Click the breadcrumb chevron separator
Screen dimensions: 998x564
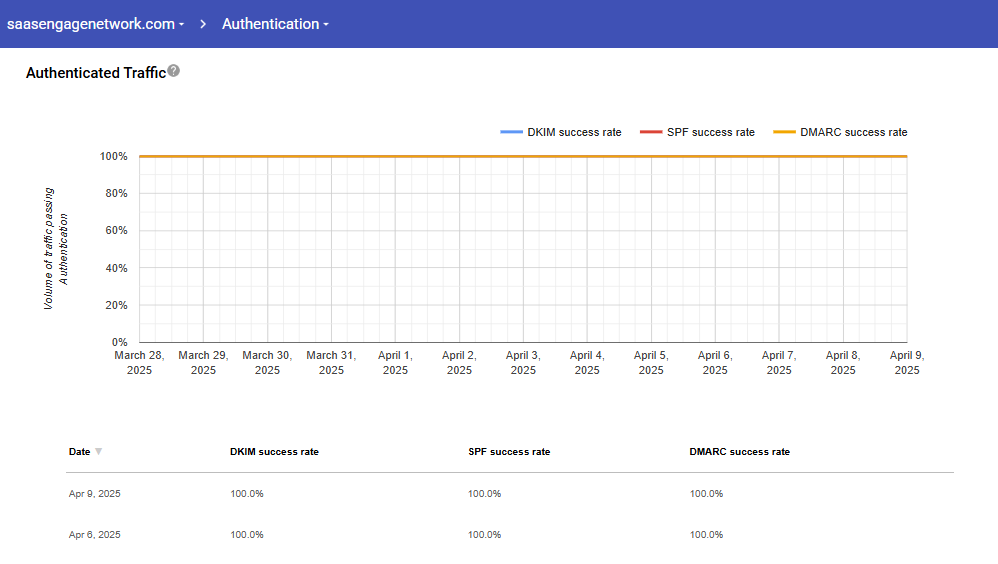coord(203,24)
